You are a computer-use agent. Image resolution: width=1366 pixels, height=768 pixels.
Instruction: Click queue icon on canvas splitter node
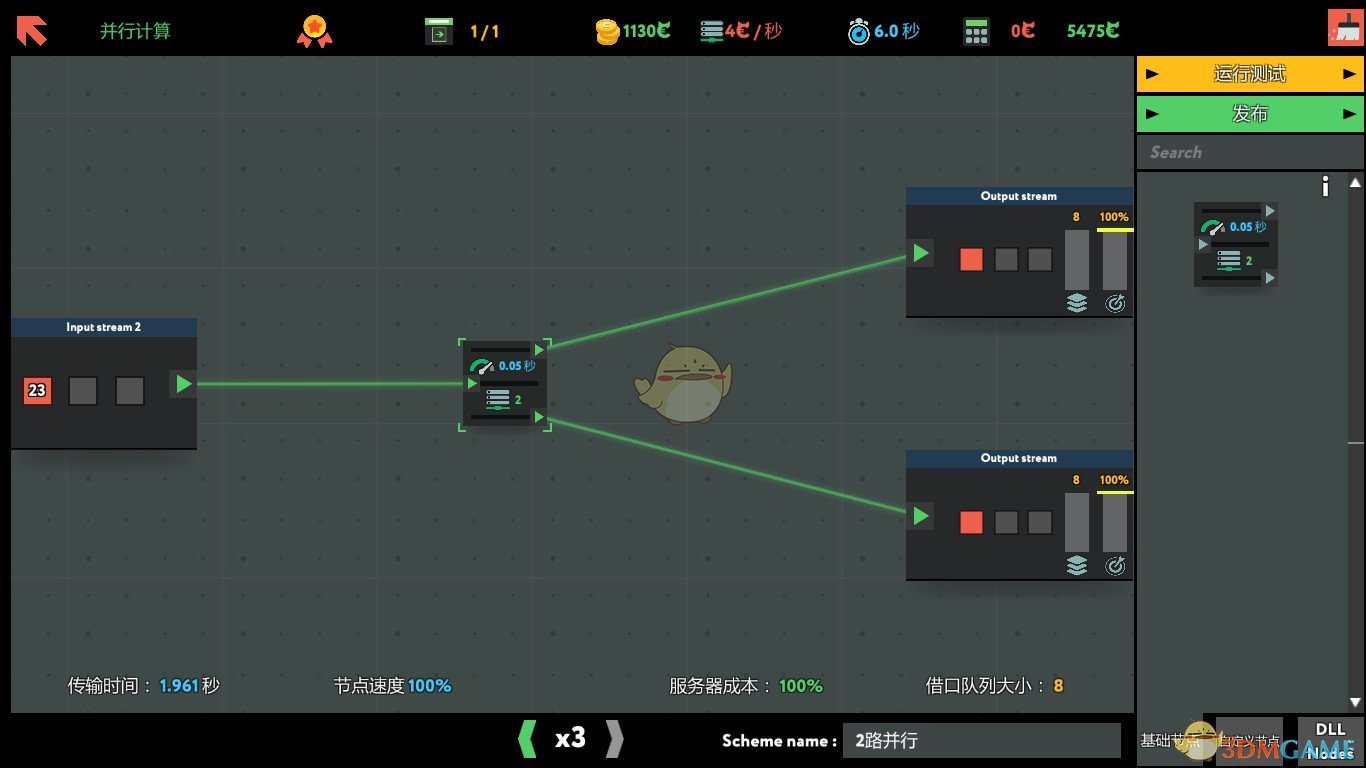coord(497,400)
